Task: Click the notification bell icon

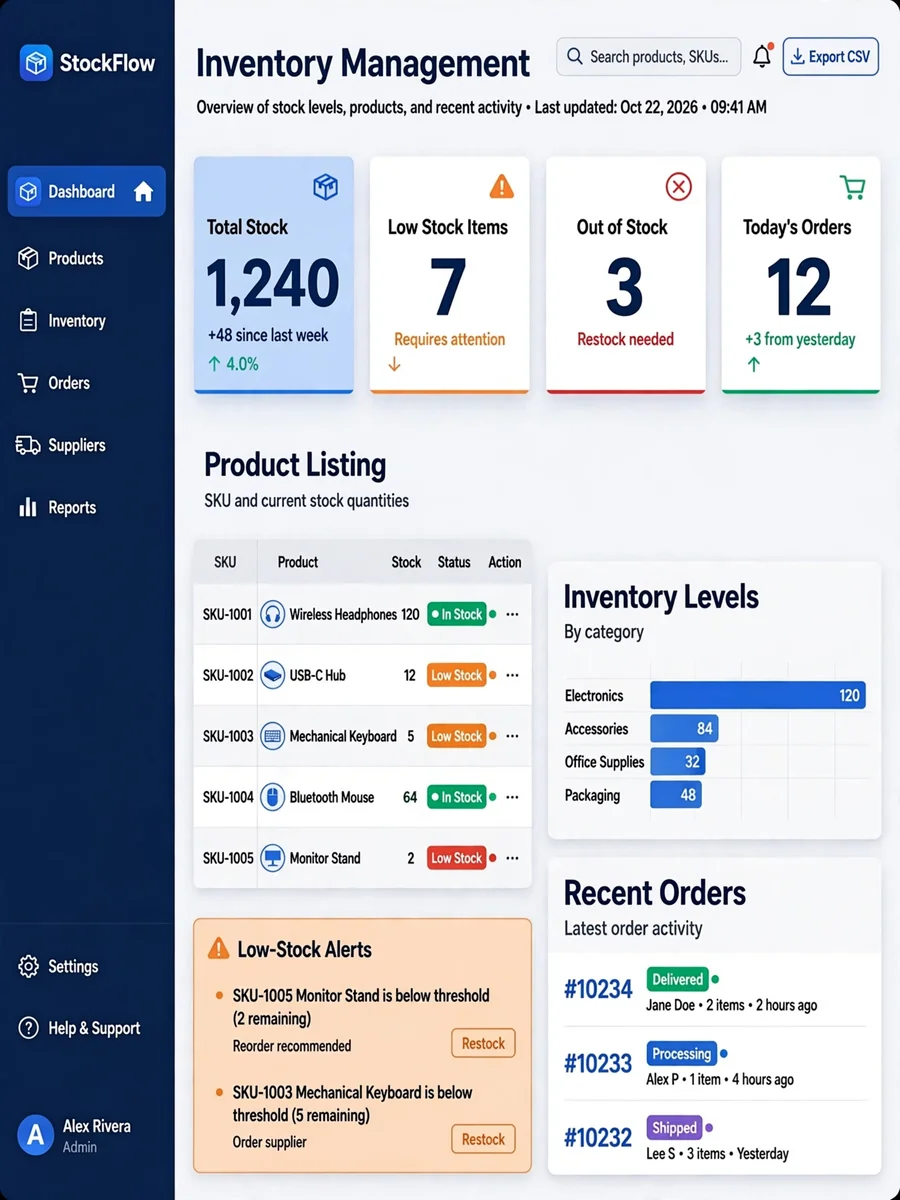Action: [762, 57]
